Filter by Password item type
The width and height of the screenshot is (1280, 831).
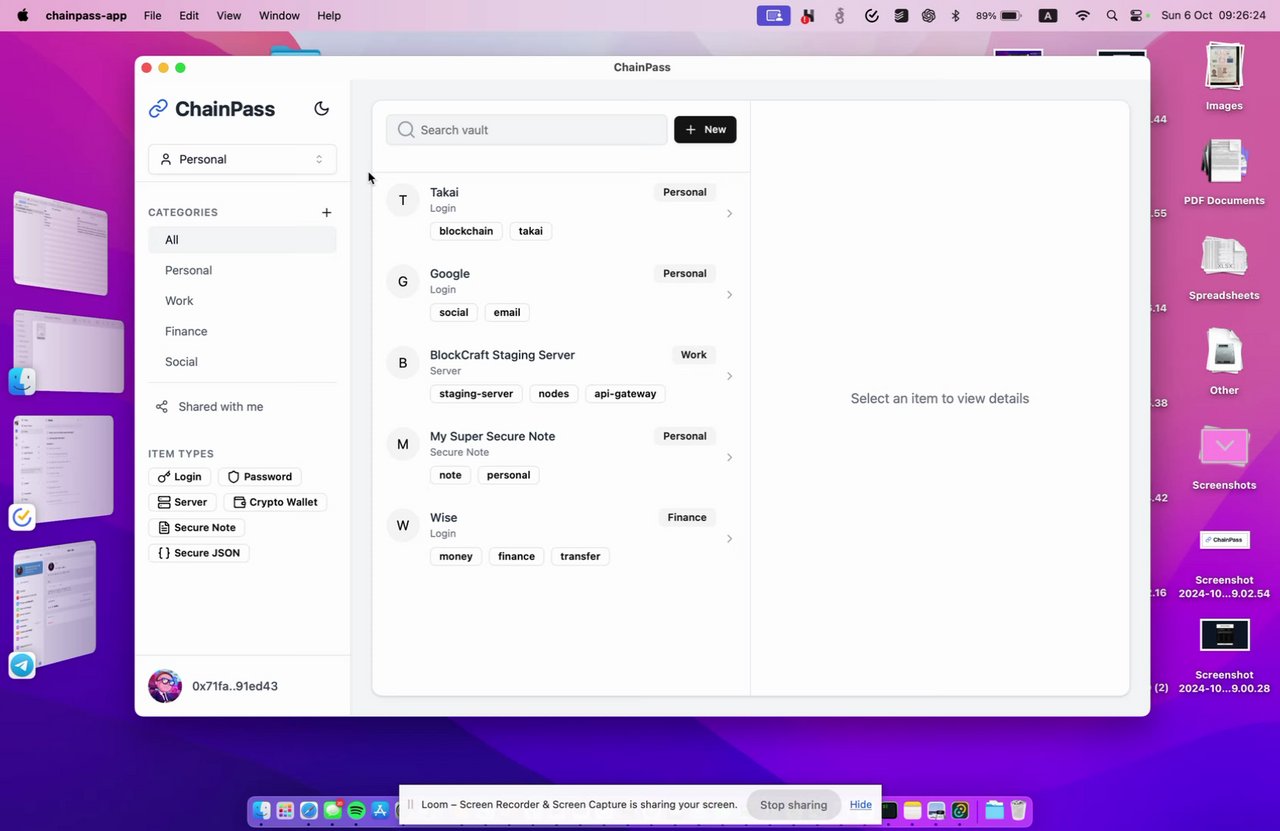click(260, 477)
